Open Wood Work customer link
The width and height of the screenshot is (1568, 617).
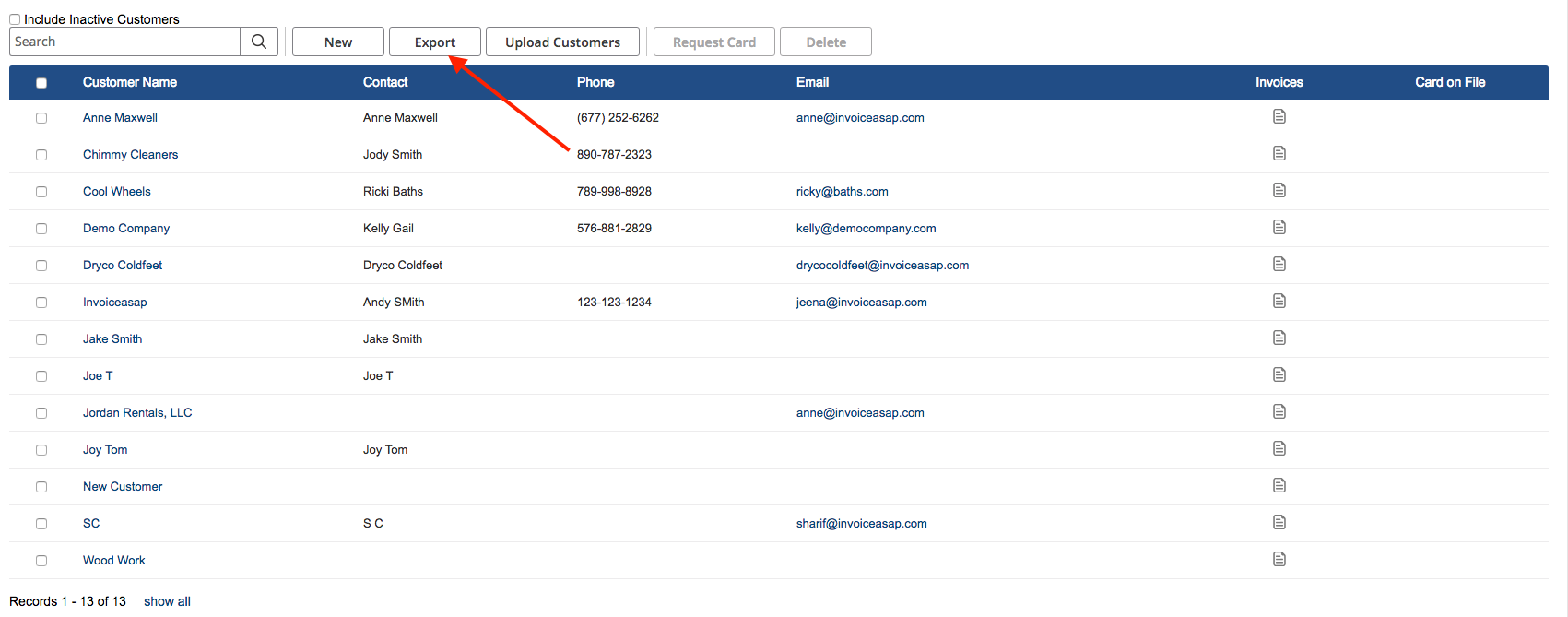114,561
